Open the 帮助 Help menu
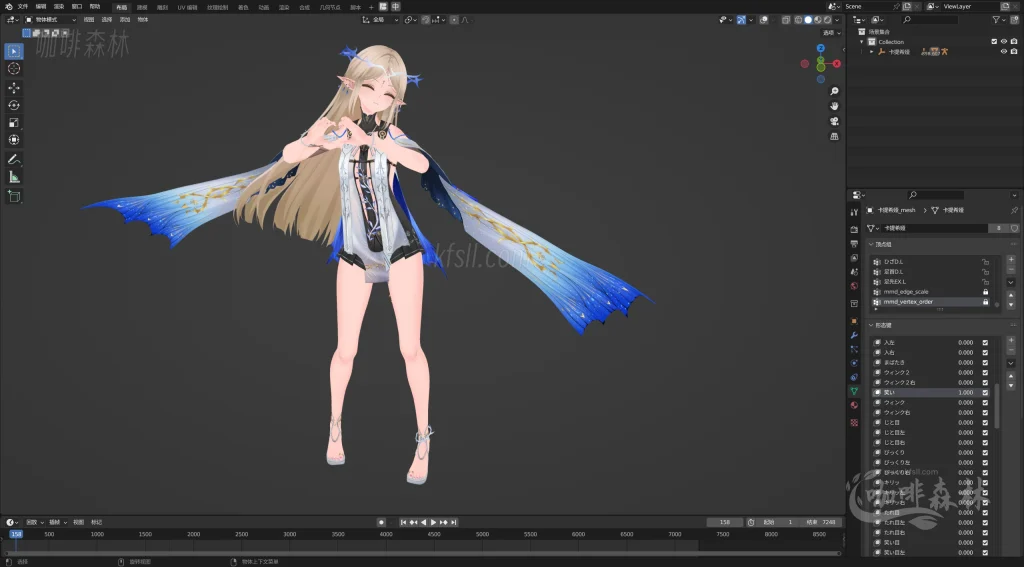Image resolution: width=1024 pixels, height=567 pixels. coord(95,7)
